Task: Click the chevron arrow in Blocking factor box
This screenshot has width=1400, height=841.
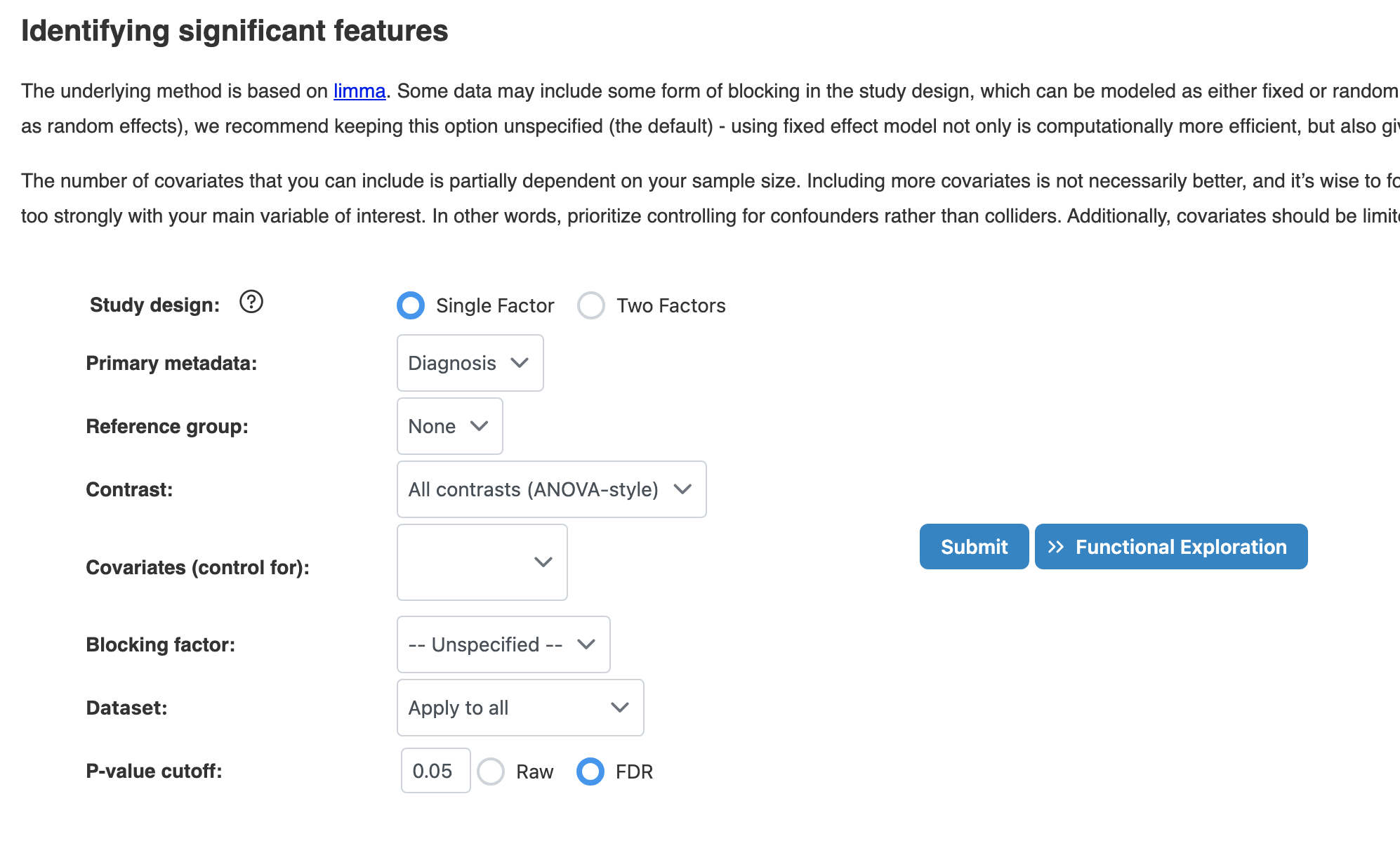Action: 586,644
